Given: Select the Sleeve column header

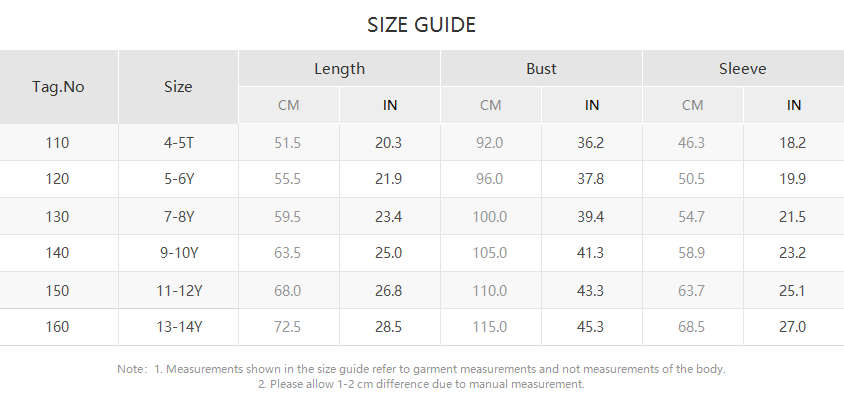Looking at the screenshot, I should tap(742, 69).
